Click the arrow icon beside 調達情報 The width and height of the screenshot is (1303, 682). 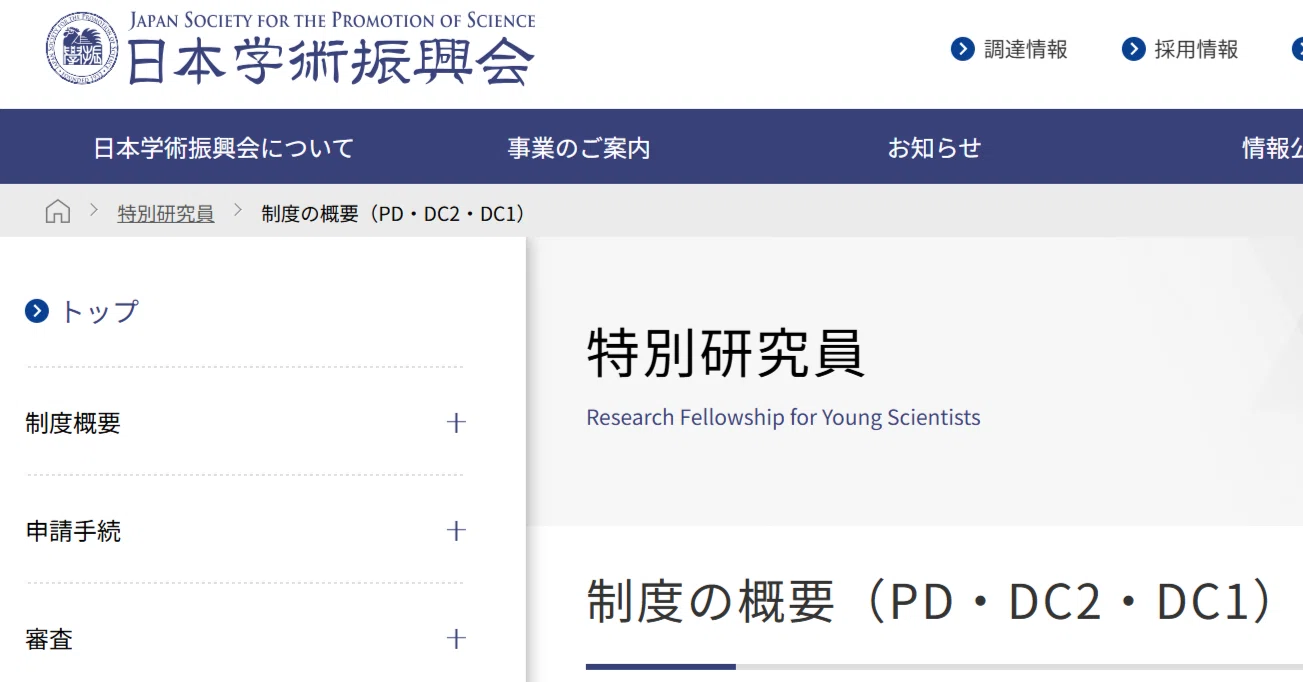(962, 49)
